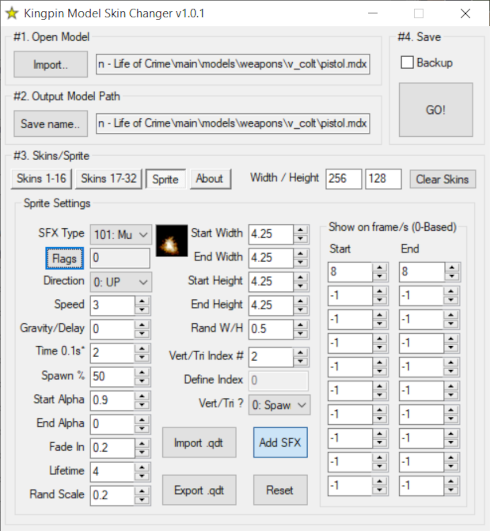The image size is (490, 531).
Task: Click the End Height value field
Action: tap(271, 305)
